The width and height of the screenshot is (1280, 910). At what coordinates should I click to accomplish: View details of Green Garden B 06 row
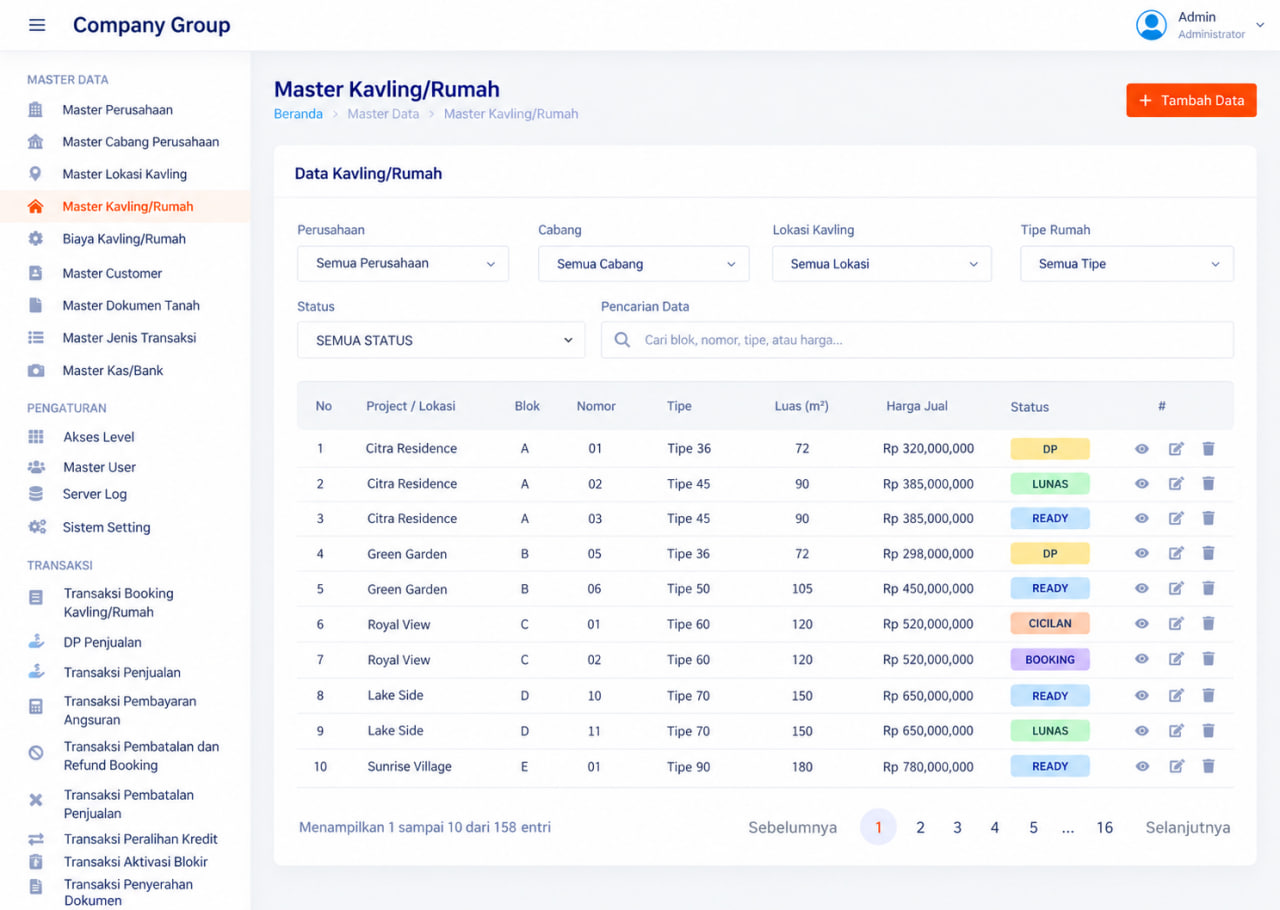point(1142,589)
